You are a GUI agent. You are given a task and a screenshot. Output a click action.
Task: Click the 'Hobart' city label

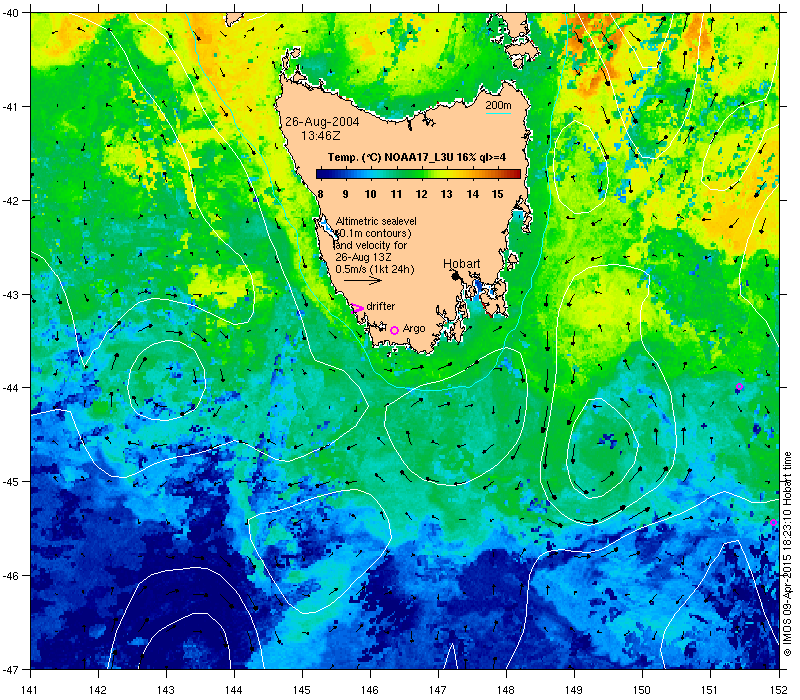pos(461,264)
